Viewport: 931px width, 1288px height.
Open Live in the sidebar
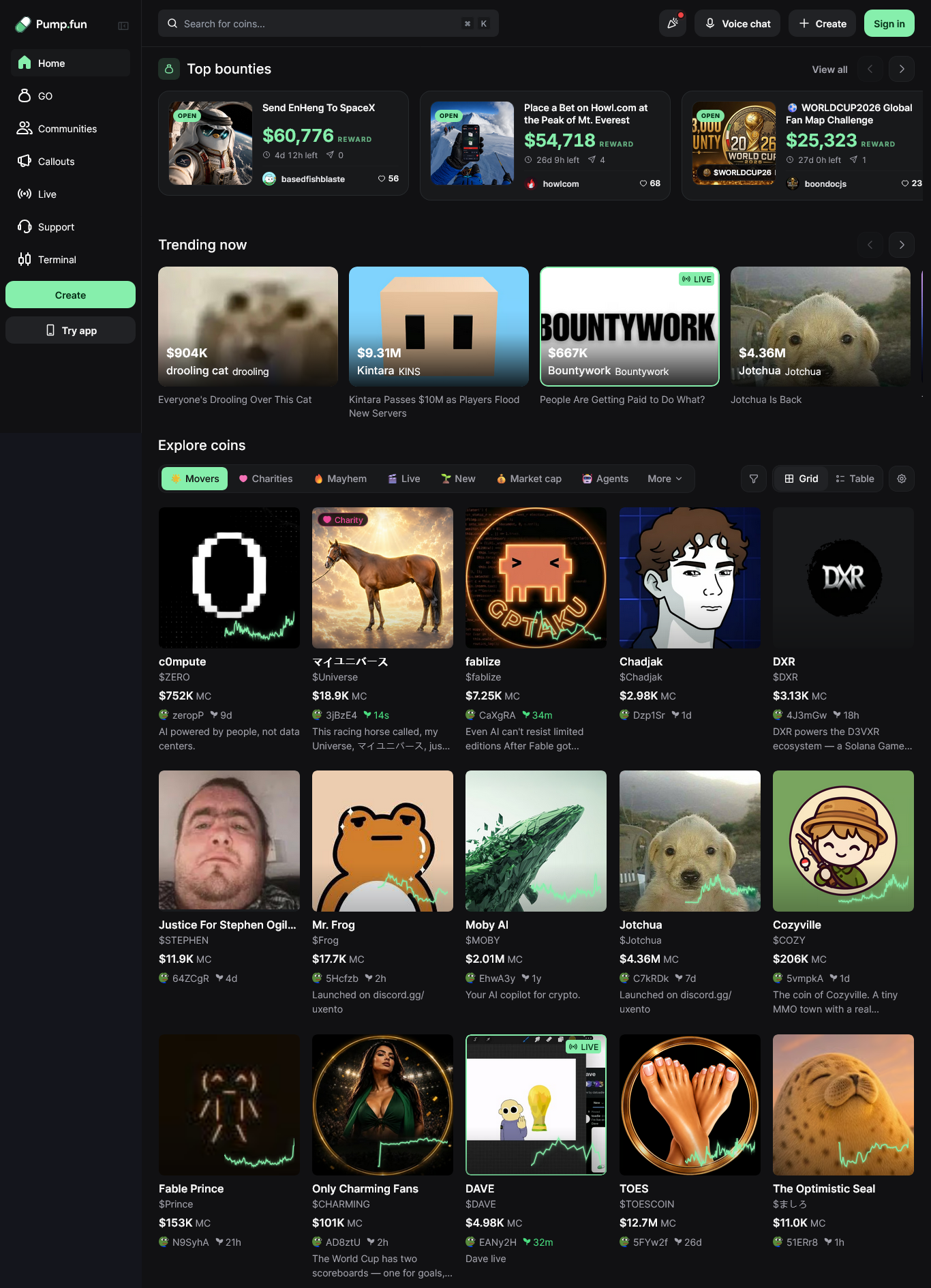[x=70, y=194]
